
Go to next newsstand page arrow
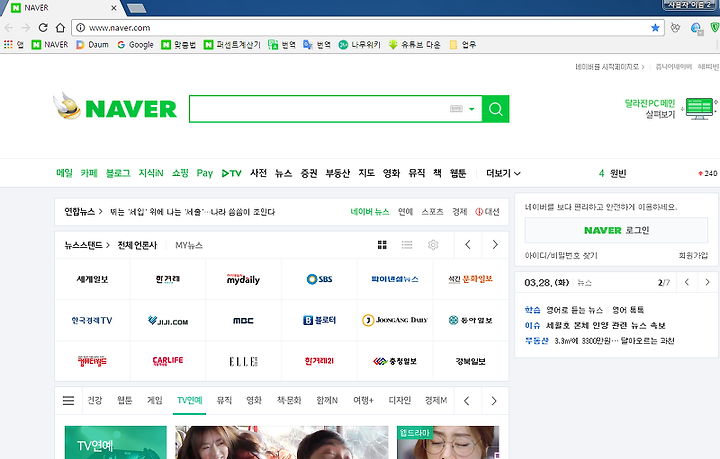tap(495, 245)
